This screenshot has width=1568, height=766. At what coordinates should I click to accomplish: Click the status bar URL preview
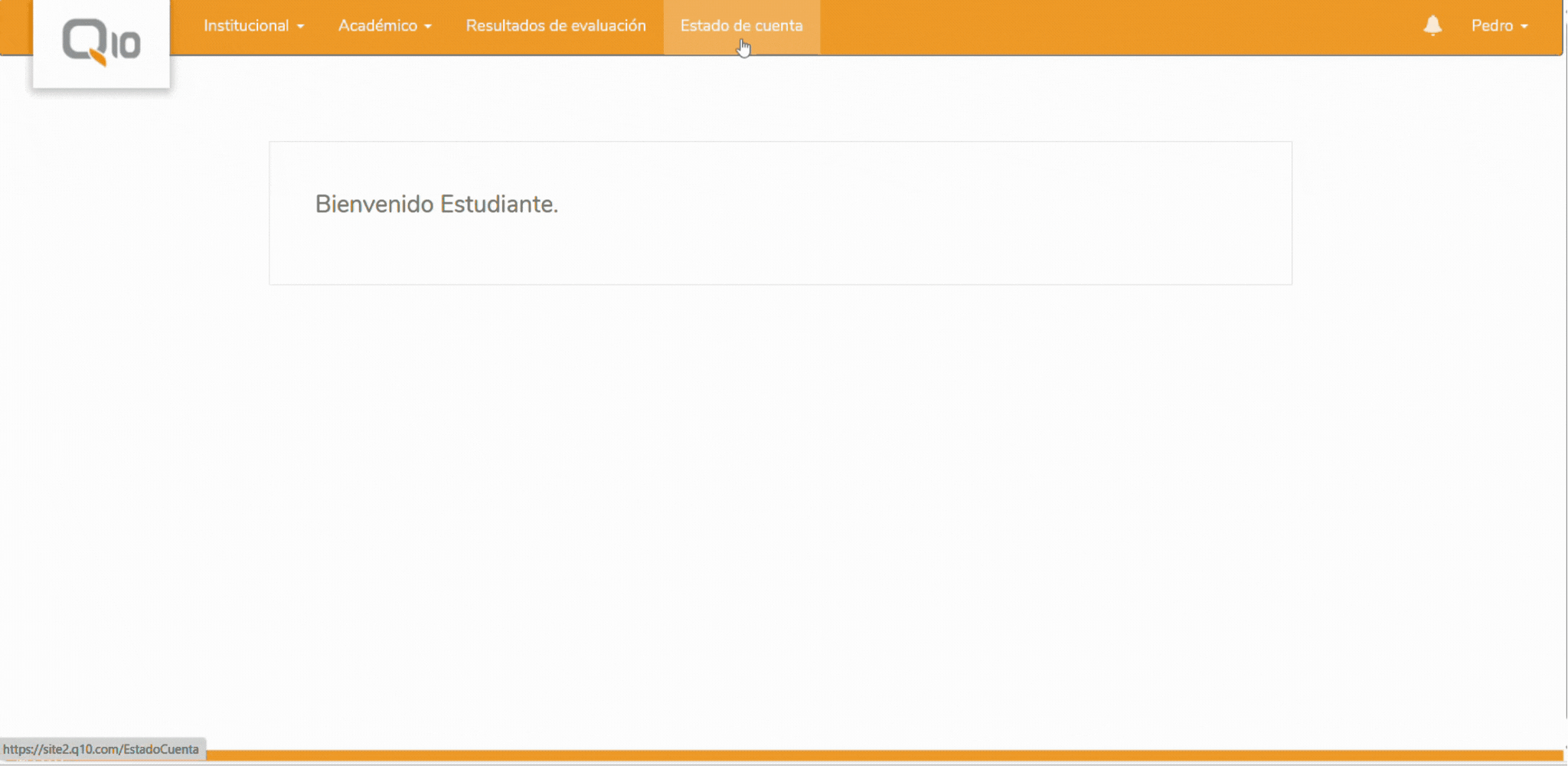pyautogui.click(x=101, y=749)
